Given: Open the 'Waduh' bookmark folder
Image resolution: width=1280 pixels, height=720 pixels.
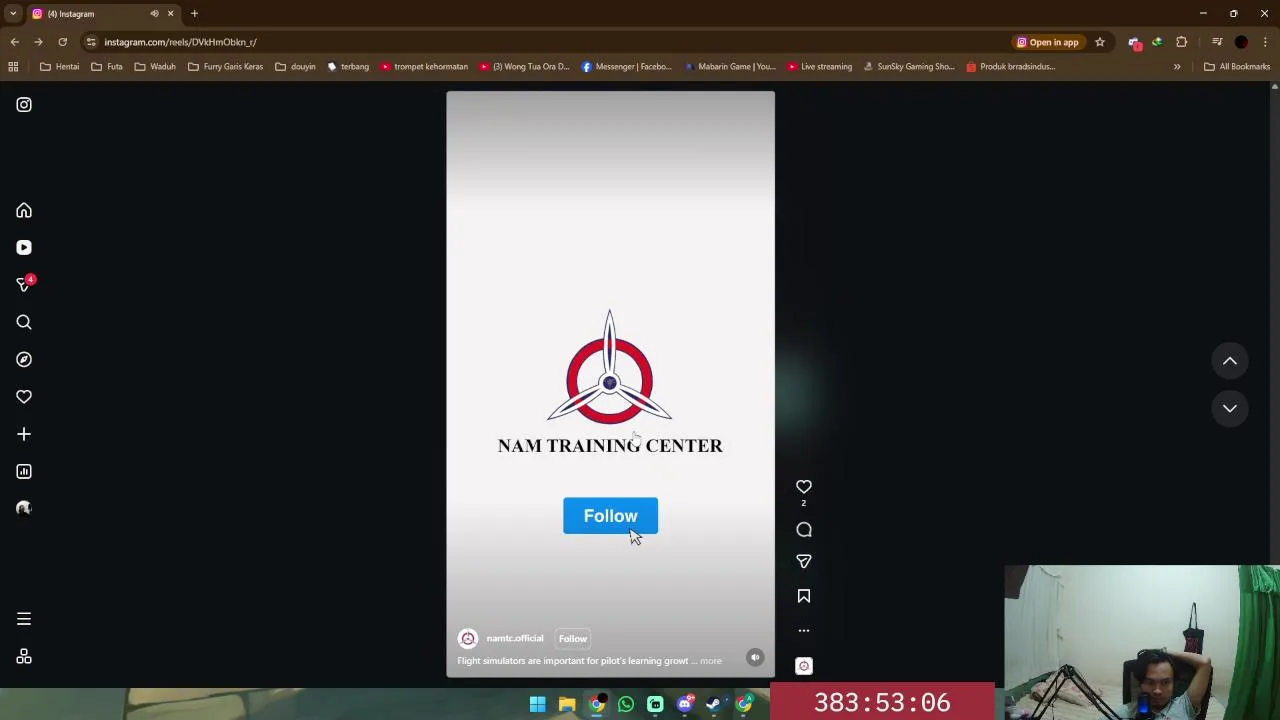Looking at the screenshot, I should [x=155, y=67].
